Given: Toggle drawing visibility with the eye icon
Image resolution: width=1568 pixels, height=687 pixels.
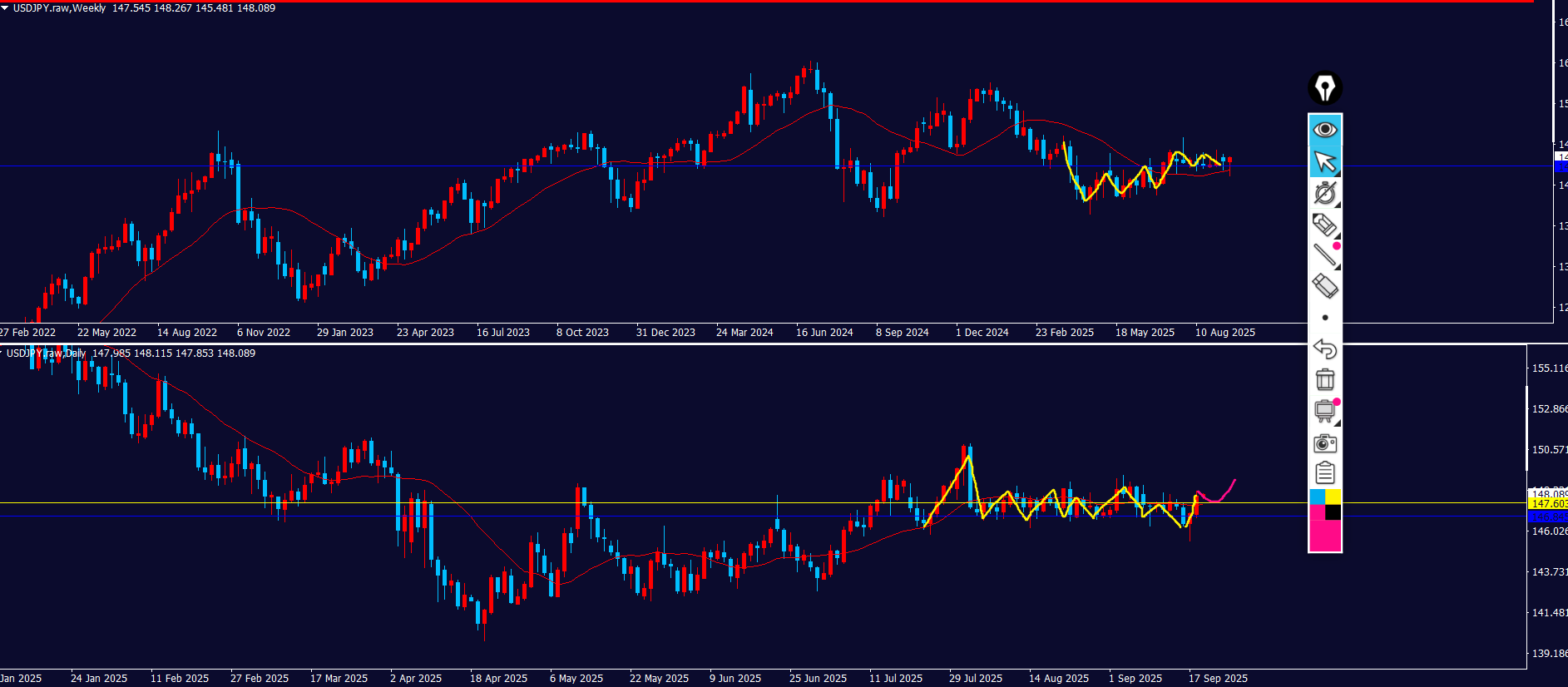Looking at the screenshot, I should [x=1324, y=130].
